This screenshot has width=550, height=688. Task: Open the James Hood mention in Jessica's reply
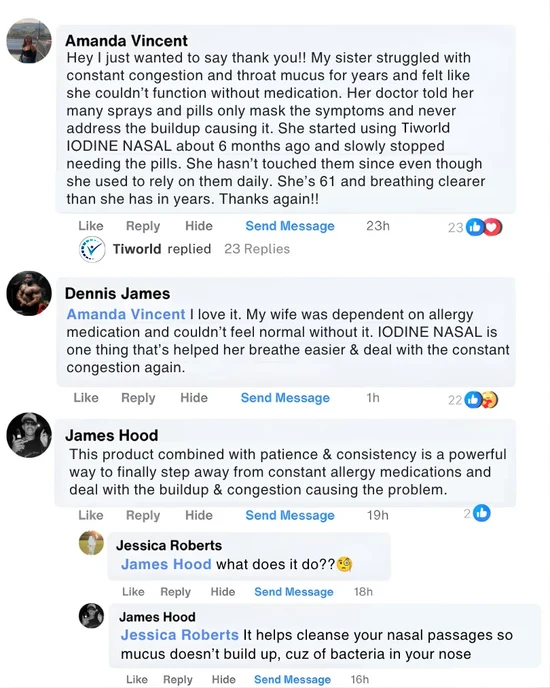[x=166, y=564]
